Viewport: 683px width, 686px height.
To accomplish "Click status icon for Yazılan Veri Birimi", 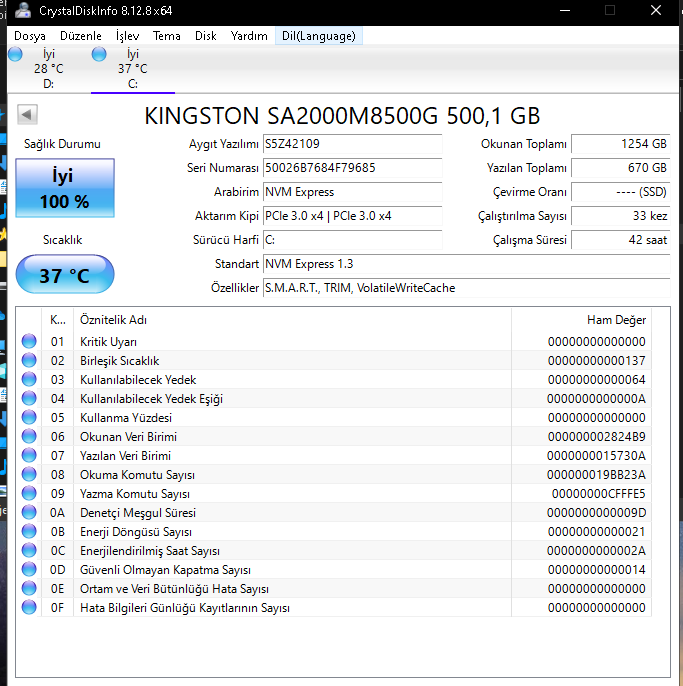I will coord(29,455).
